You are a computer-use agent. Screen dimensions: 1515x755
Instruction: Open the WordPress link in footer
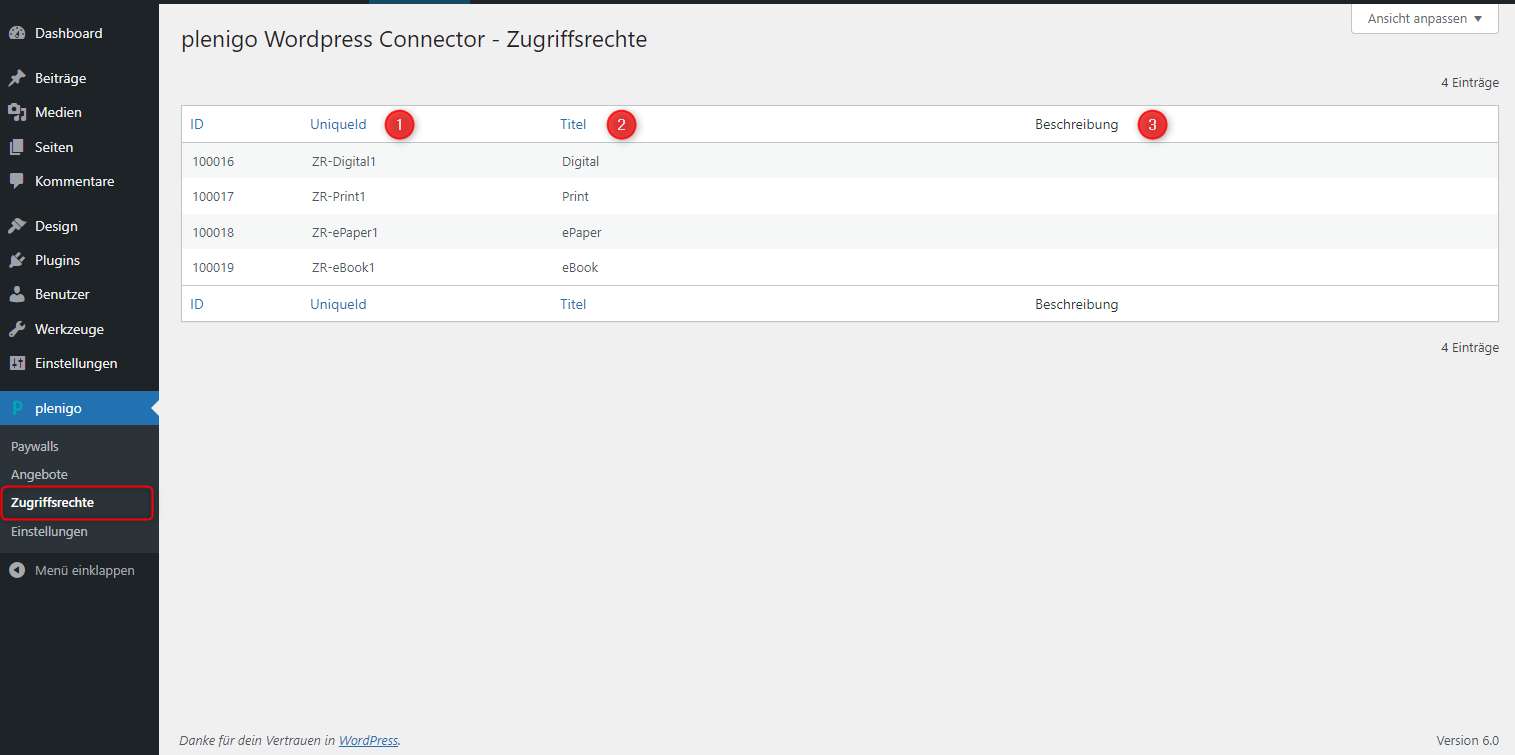click(369, 741)
